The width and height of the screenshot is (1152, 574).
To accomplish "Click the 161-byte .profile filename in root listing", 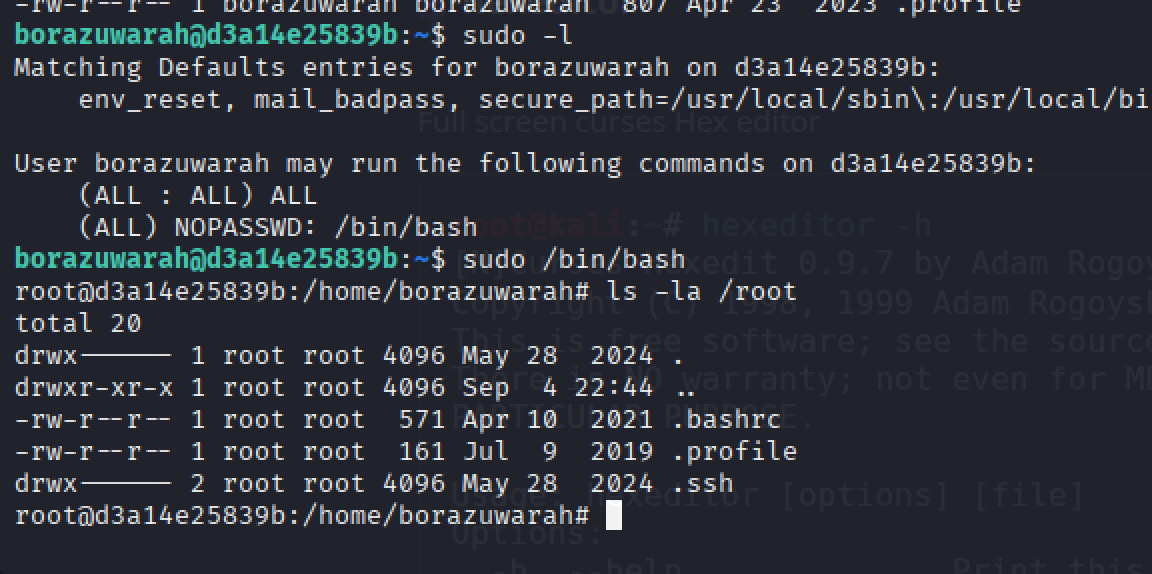I will [x=735, y=452].
